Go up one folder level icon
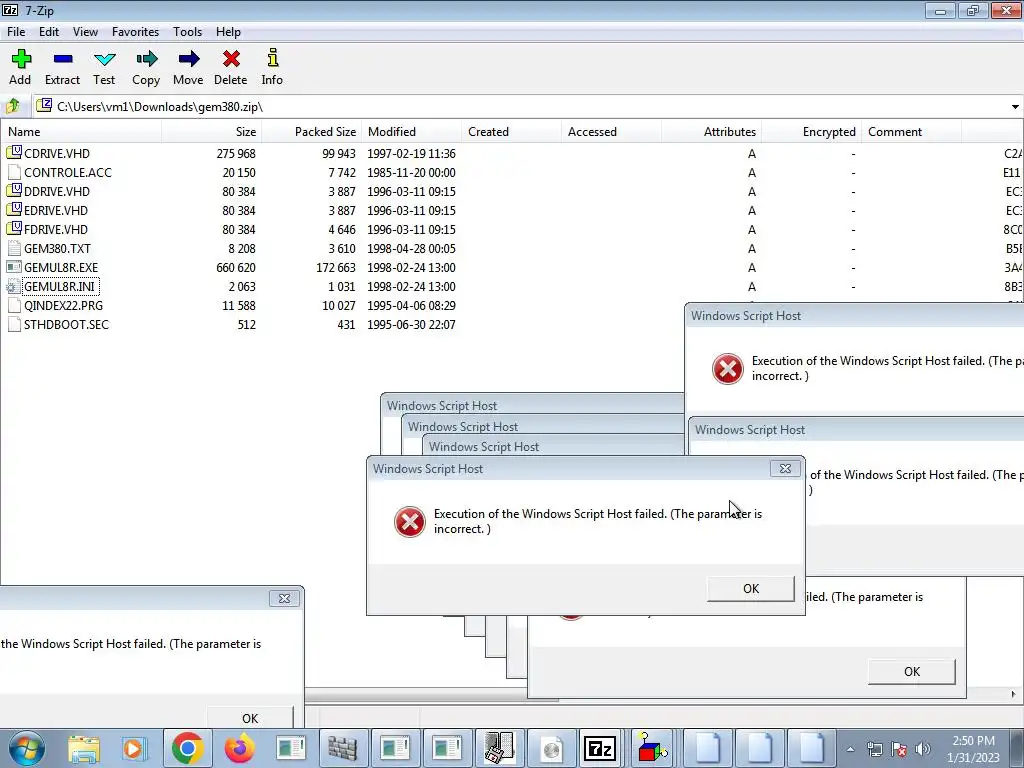The image size is (1024, 768). 13,106
